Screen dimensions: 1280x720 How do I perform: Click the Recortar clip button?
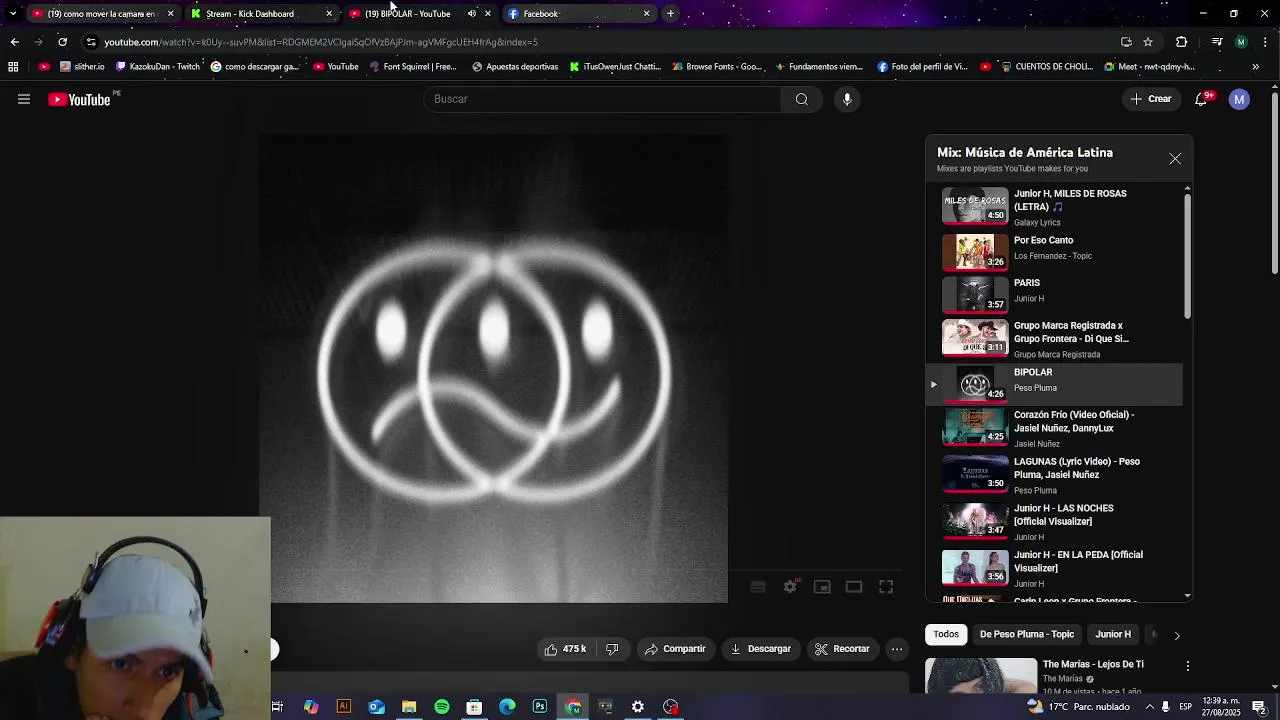coord(842,649)
